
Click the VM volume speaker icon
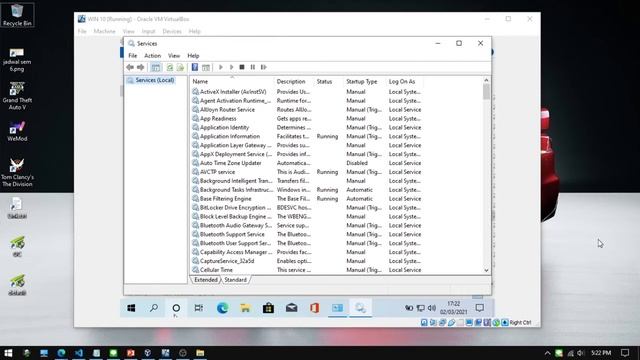point(432,308)
